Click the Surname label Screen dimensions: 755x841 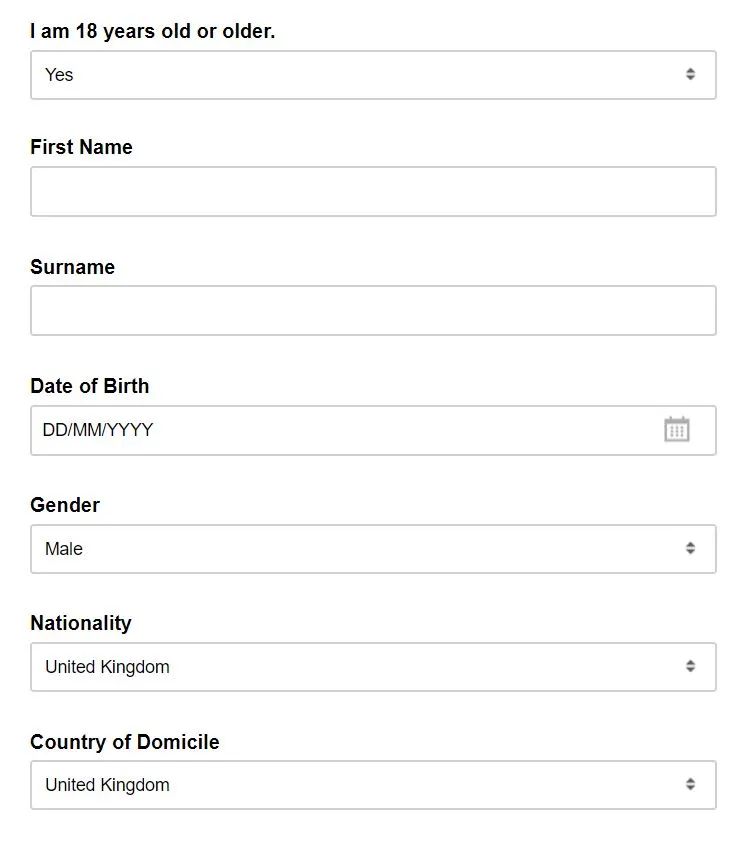72,267
